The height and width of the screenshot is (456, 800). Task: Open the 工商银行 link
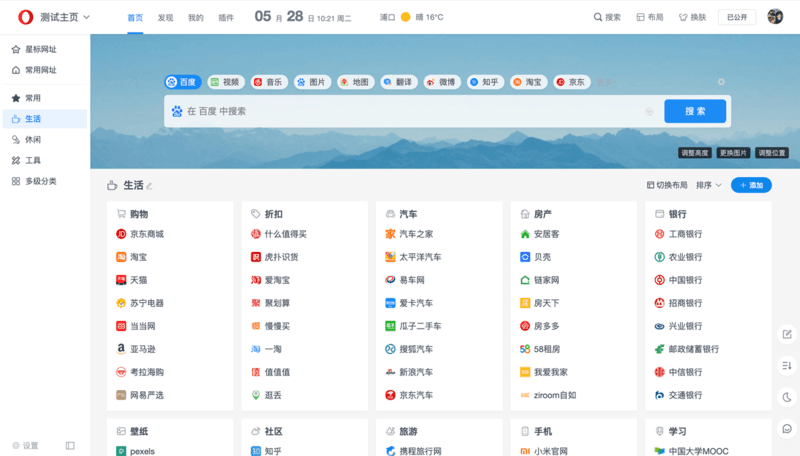(679, 234)
